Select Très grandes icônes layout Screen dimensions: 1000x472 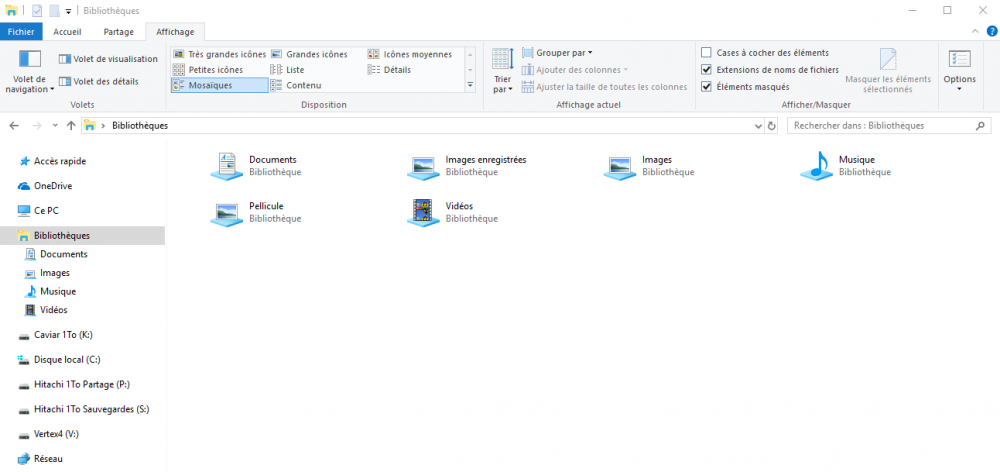219,54
